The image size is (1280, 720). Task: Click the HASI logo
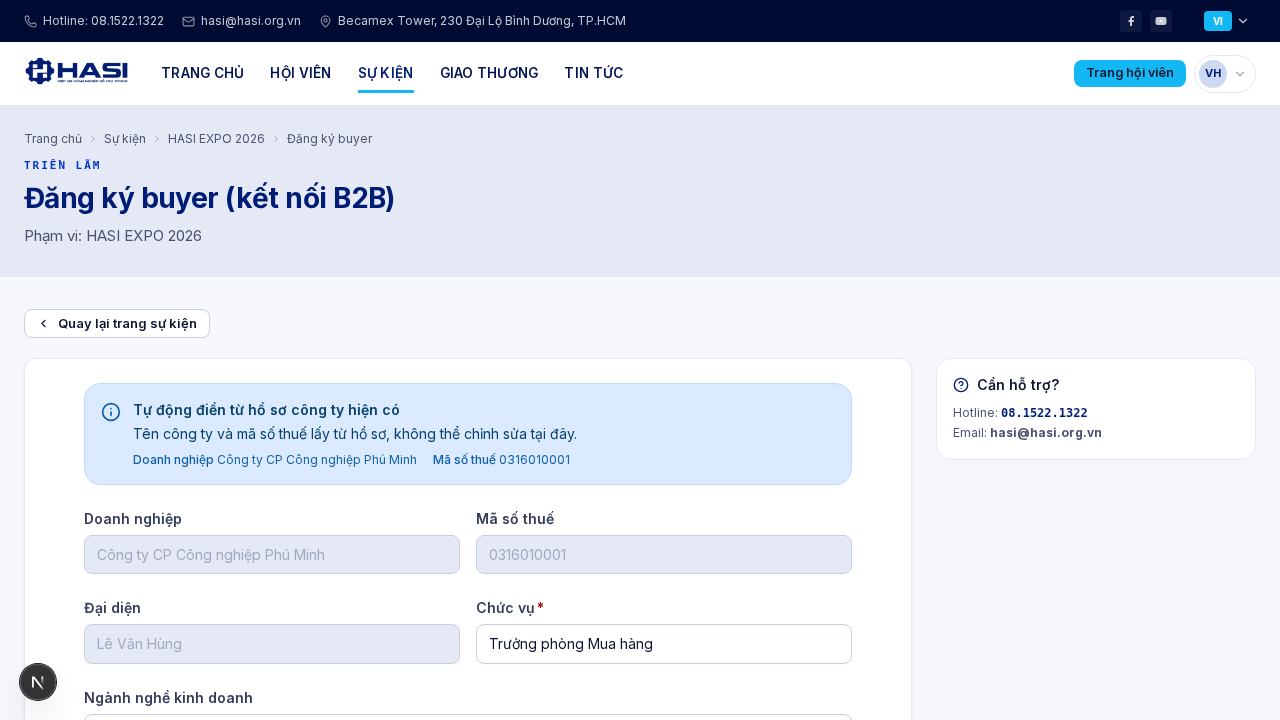tap(77, 72)
